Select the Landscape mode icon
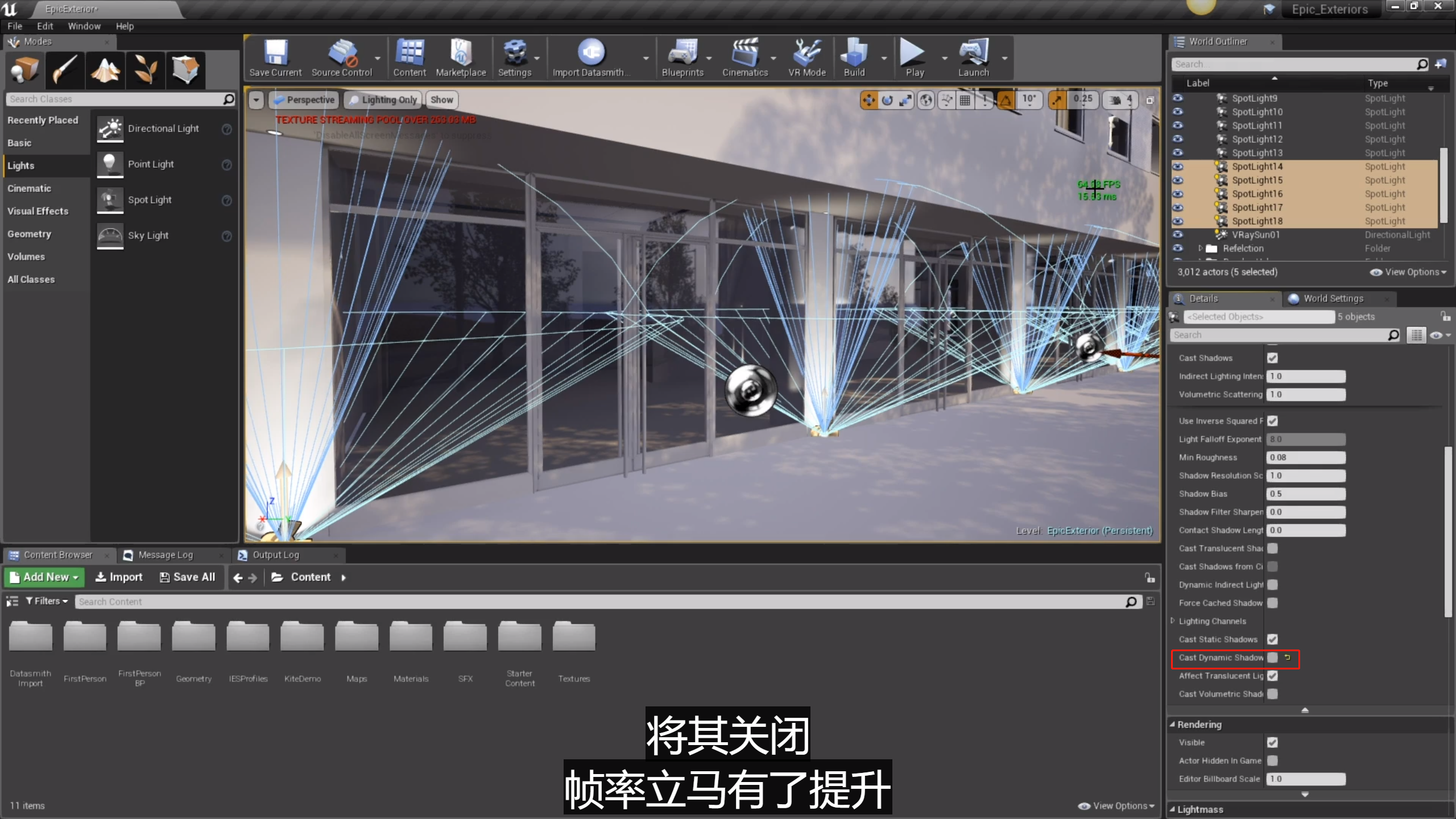The height and width of the screenshot is (819, 1456). pos(106,70)
